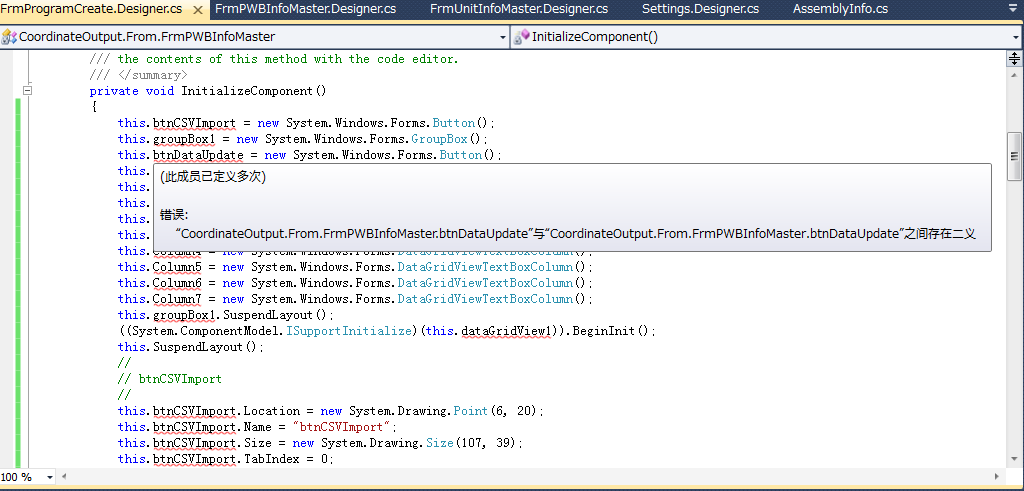Click ISupportInitialize in the BeginInit line

tap(349, 331)
